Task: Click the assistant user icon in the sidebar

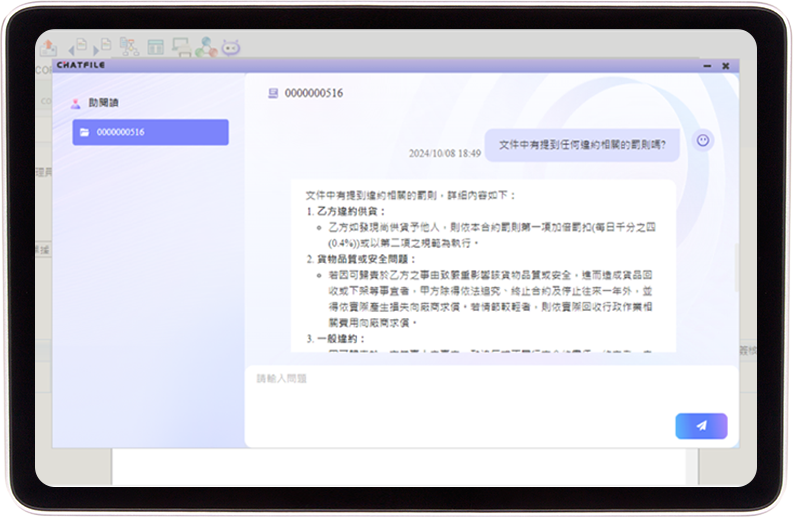Action: click(75, 103)
